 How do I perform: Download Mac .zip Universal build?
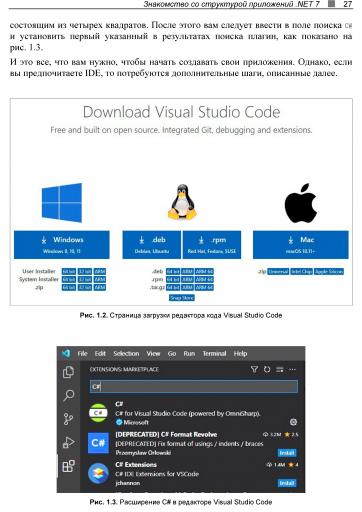click(x=278, y=271)
